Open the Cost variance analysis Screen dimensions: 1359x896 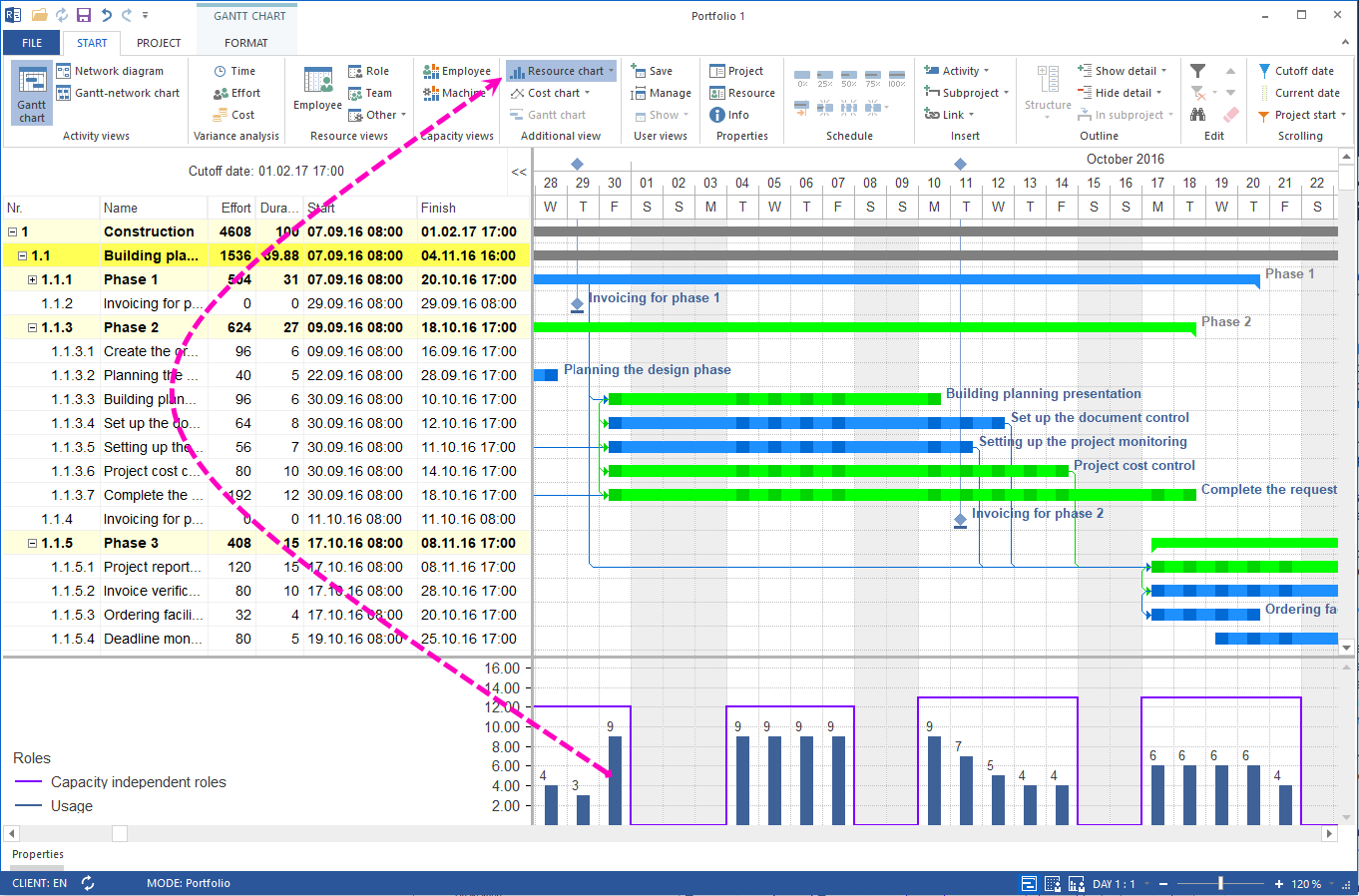point(232,114)
